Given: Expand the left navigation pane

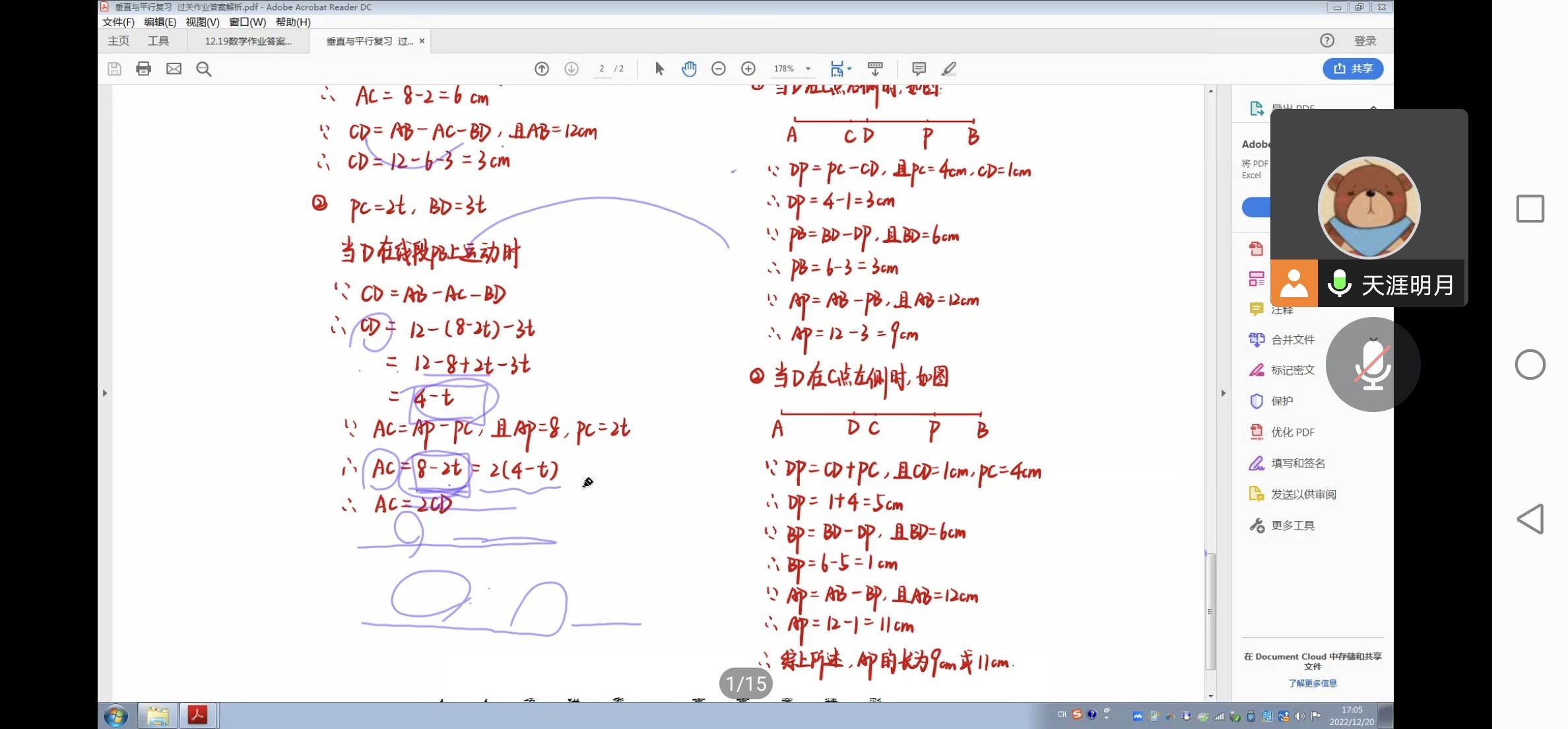Looking at the screenshot, I should 104,393.
